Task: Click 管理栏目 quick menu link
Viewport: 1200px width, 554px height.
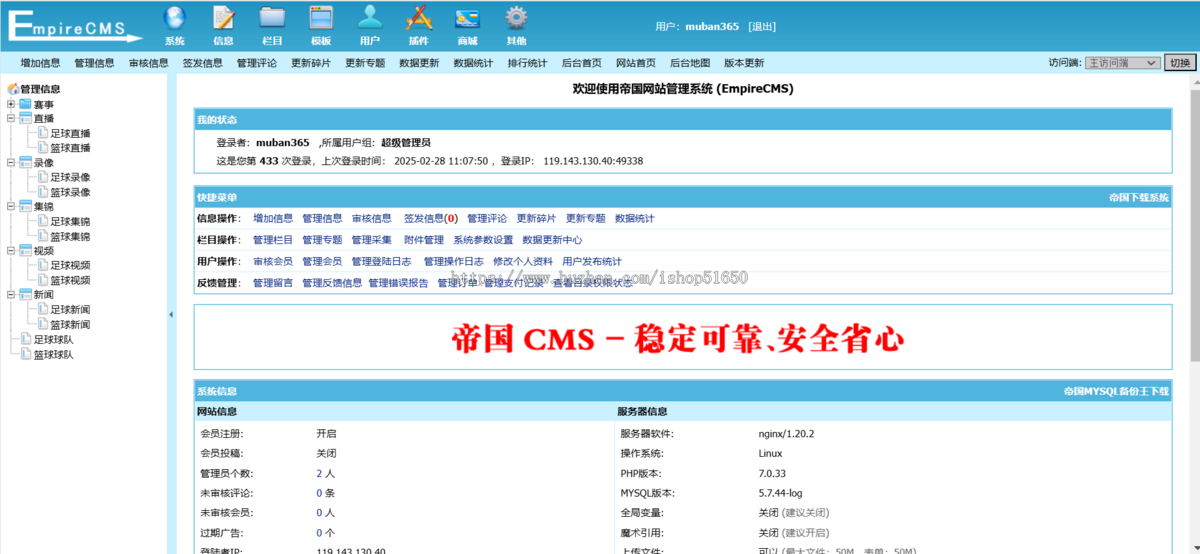Action: pyautogui.click(x=273, y=240)
